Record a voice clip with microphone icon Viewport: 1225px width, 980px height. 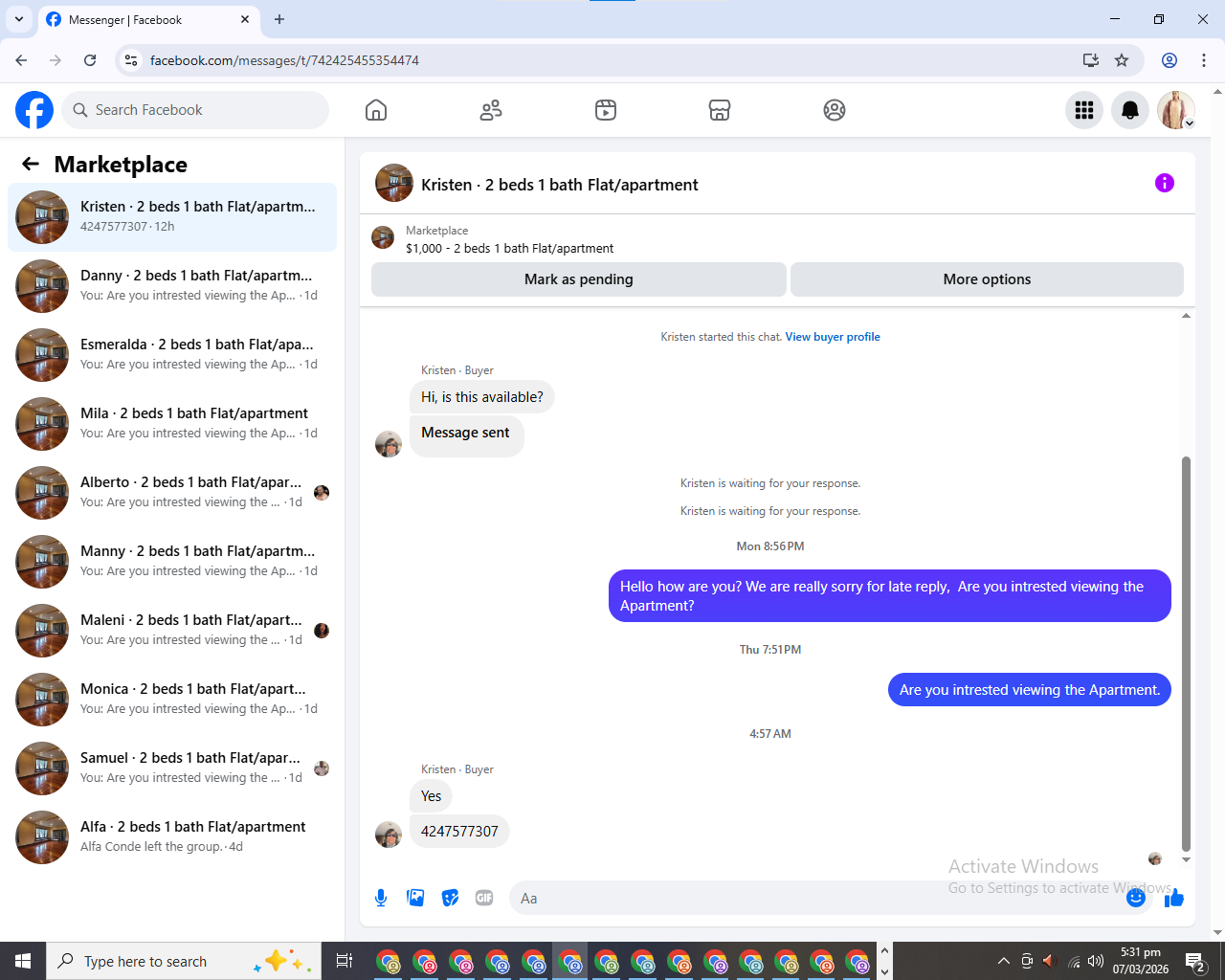tap(381, 898)
